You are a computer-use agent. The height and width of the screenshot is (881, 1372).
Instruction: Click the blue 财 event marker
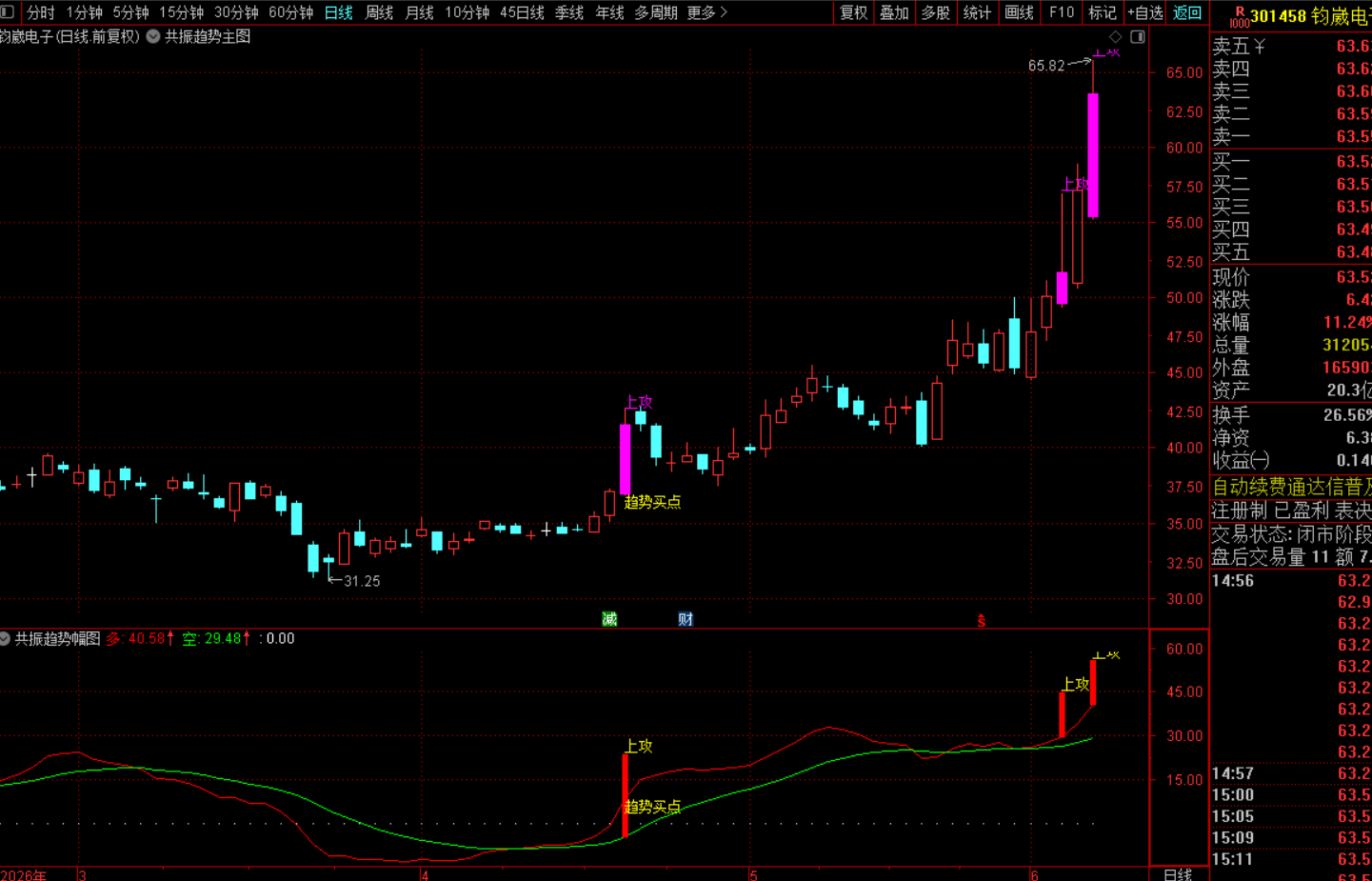point(686,619)
